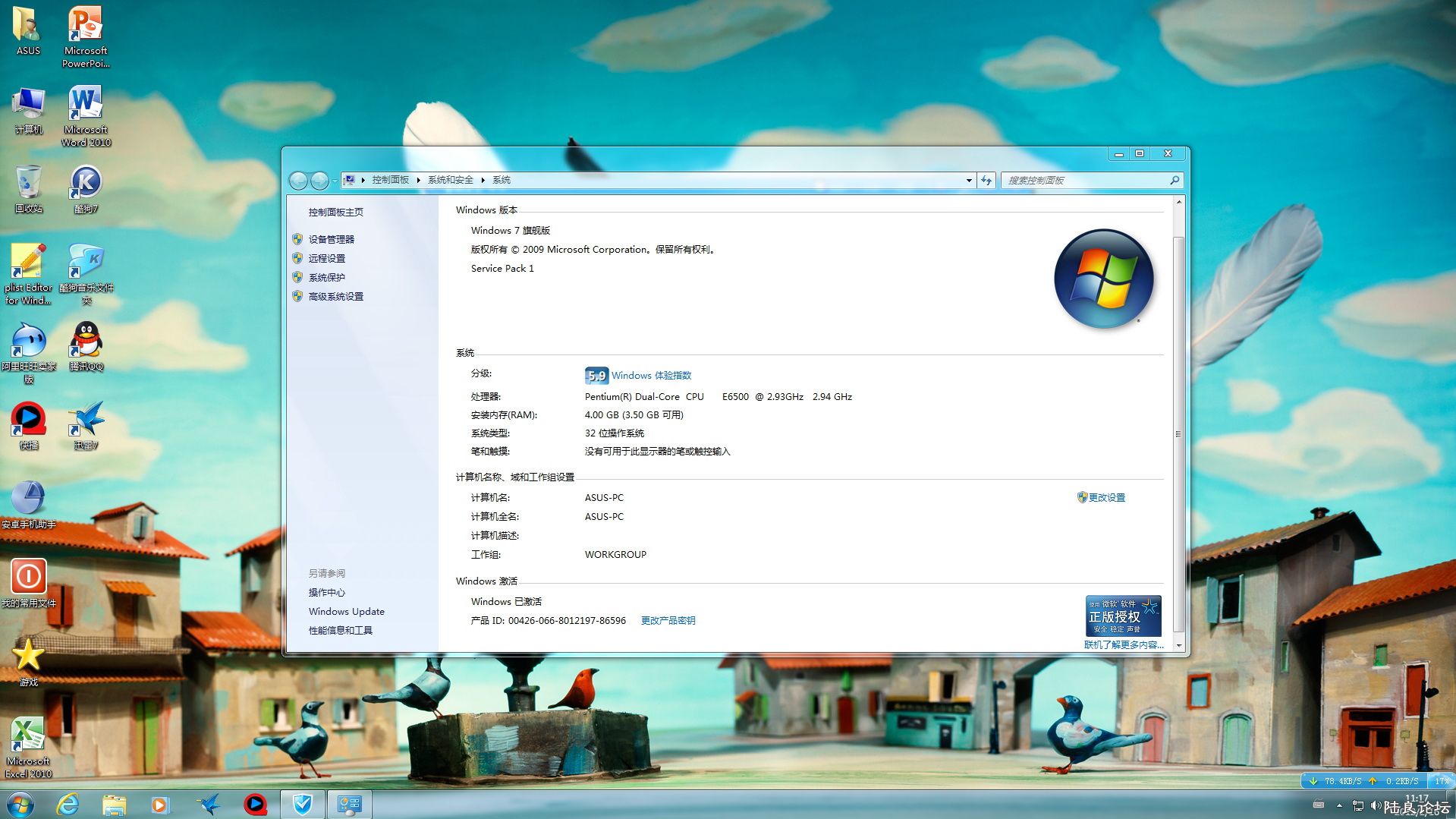This screenshot has width=1456, height=819.
Task: Expand the breadcrumb arrow after 控制面板
Action: point(419,181)
